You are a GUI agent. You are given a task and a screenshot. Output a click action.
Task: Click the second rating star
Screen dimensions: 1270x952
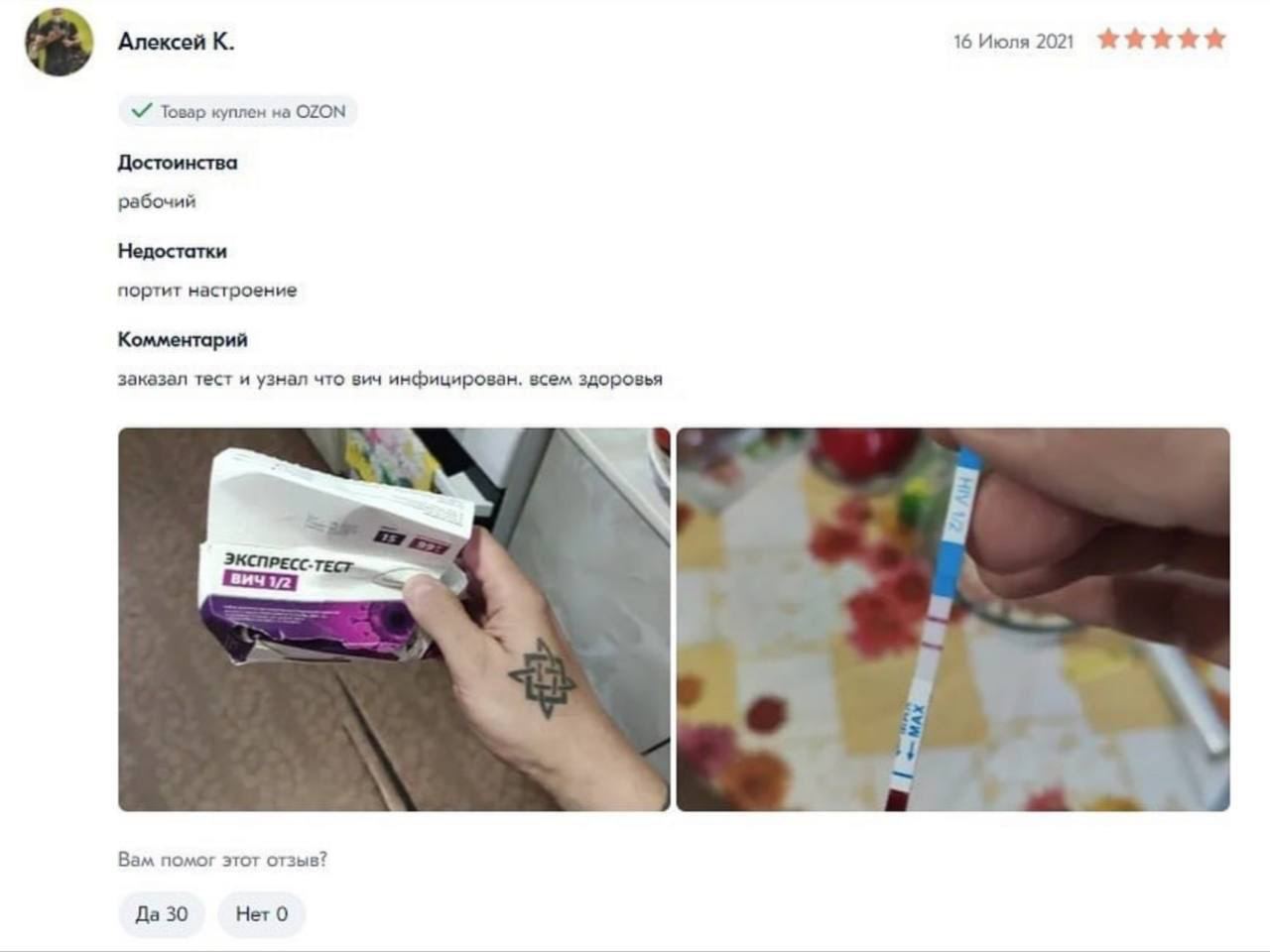(x=1135, y=40)
